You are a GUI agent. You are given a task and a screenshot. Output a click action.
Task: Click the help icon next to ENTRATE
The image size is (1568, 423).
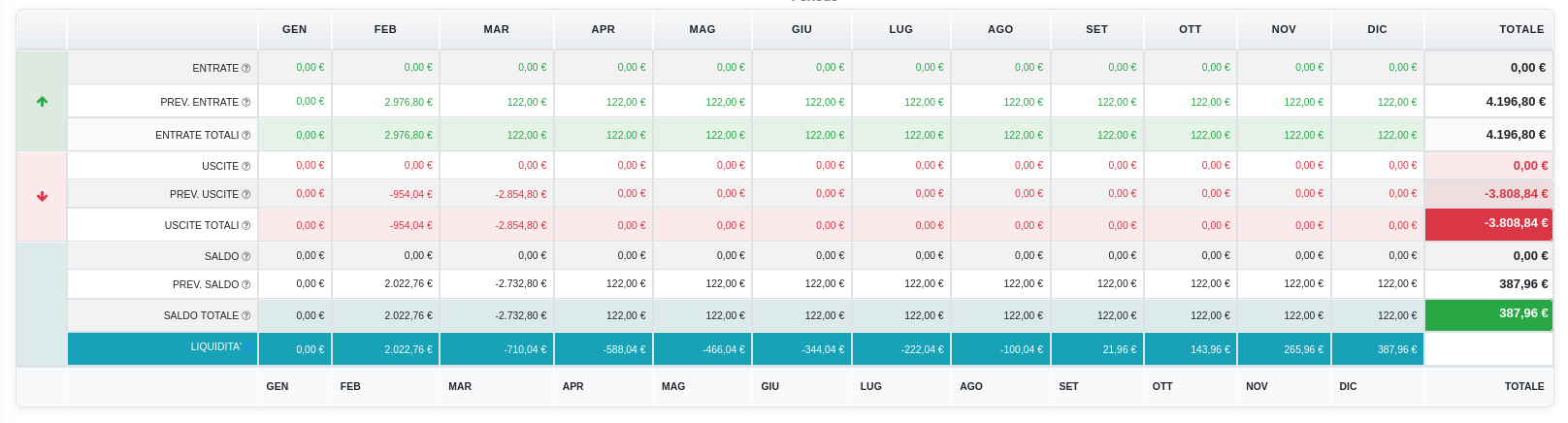[x=246, y=69]
